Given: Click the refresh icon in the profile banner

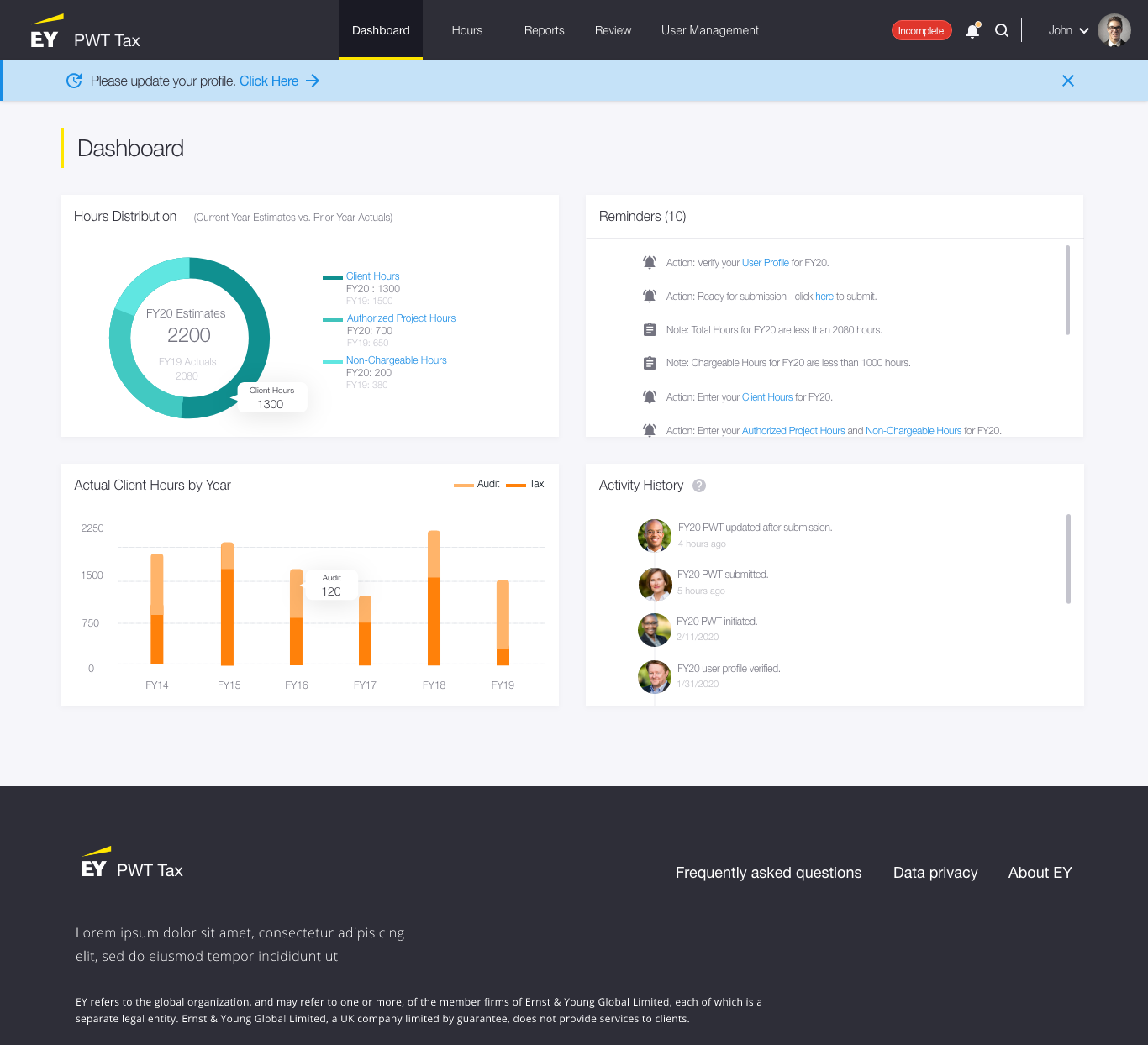Looking at the screenshot, I should [x=74, y=81].
